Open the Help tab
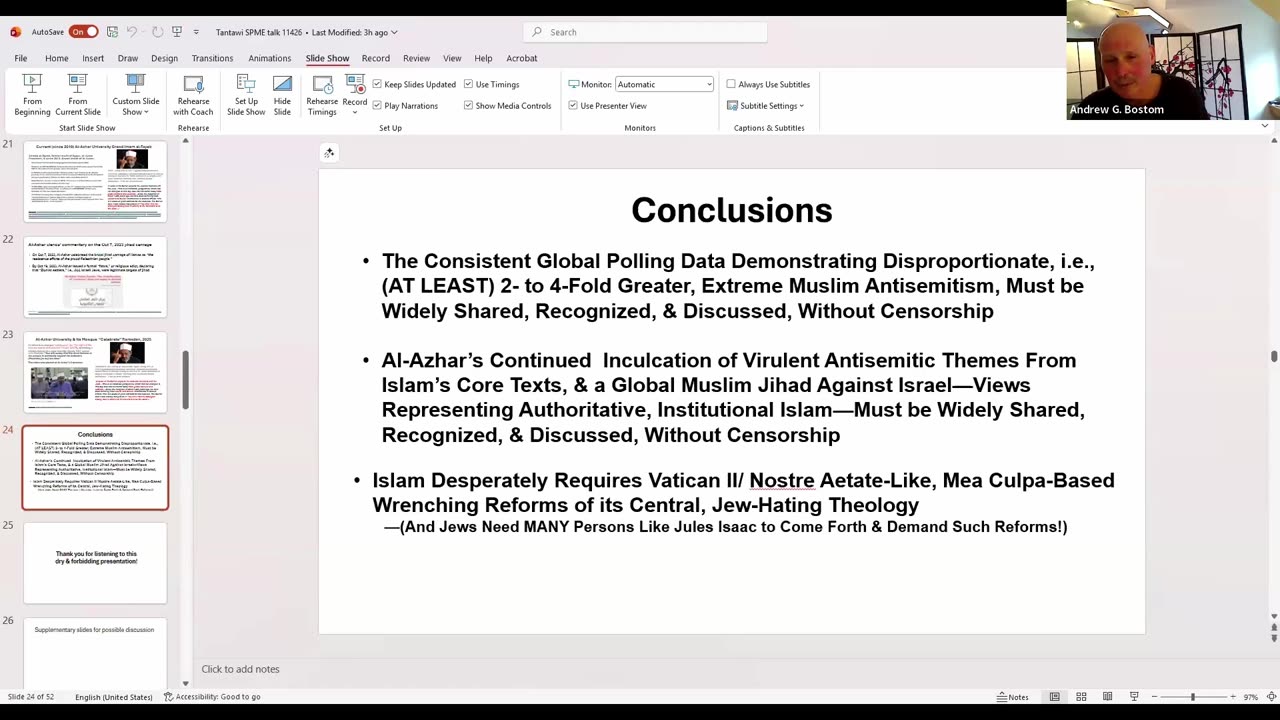1280x720 pixels. click(x=483, y=58)
